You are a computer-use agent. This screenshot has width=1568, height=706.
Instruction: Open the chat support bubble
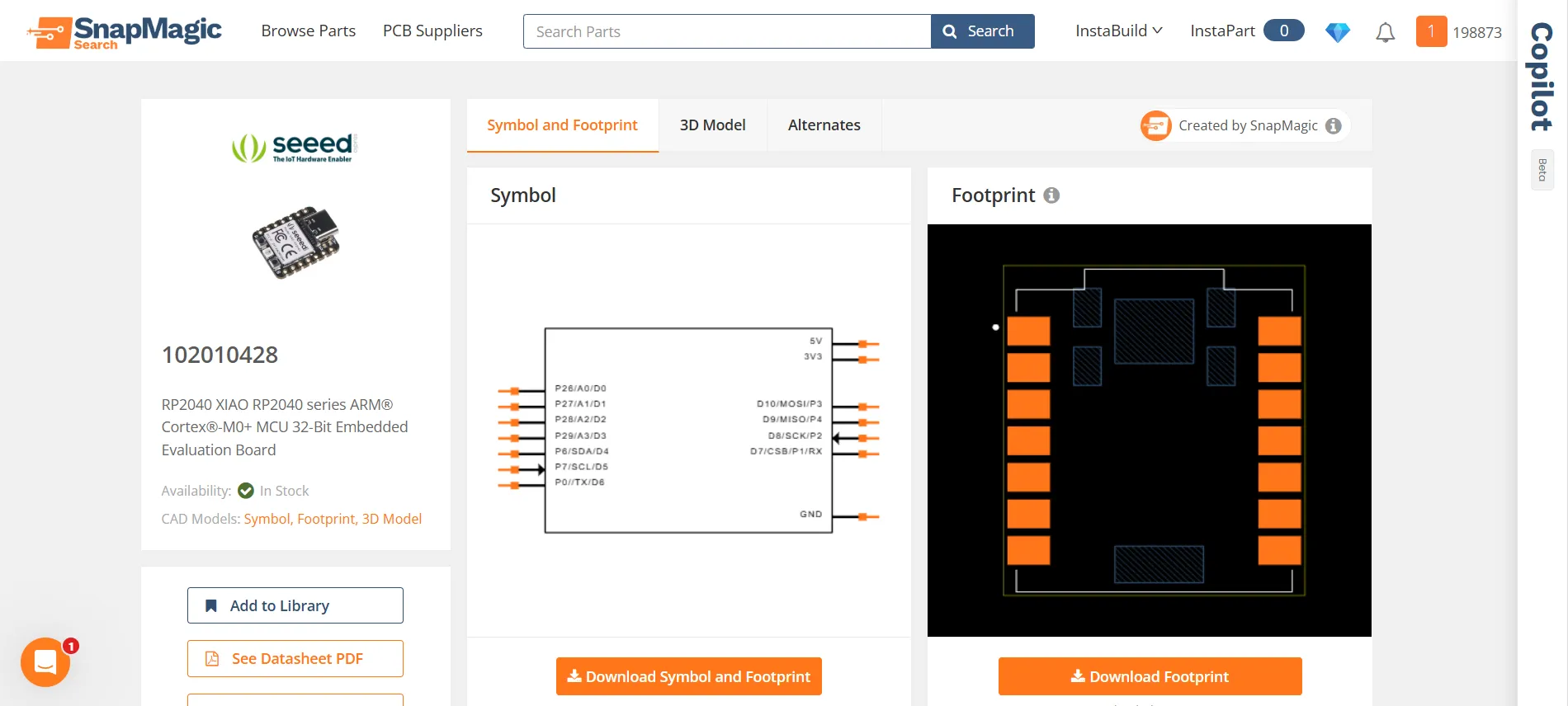(x=45, y=661)
